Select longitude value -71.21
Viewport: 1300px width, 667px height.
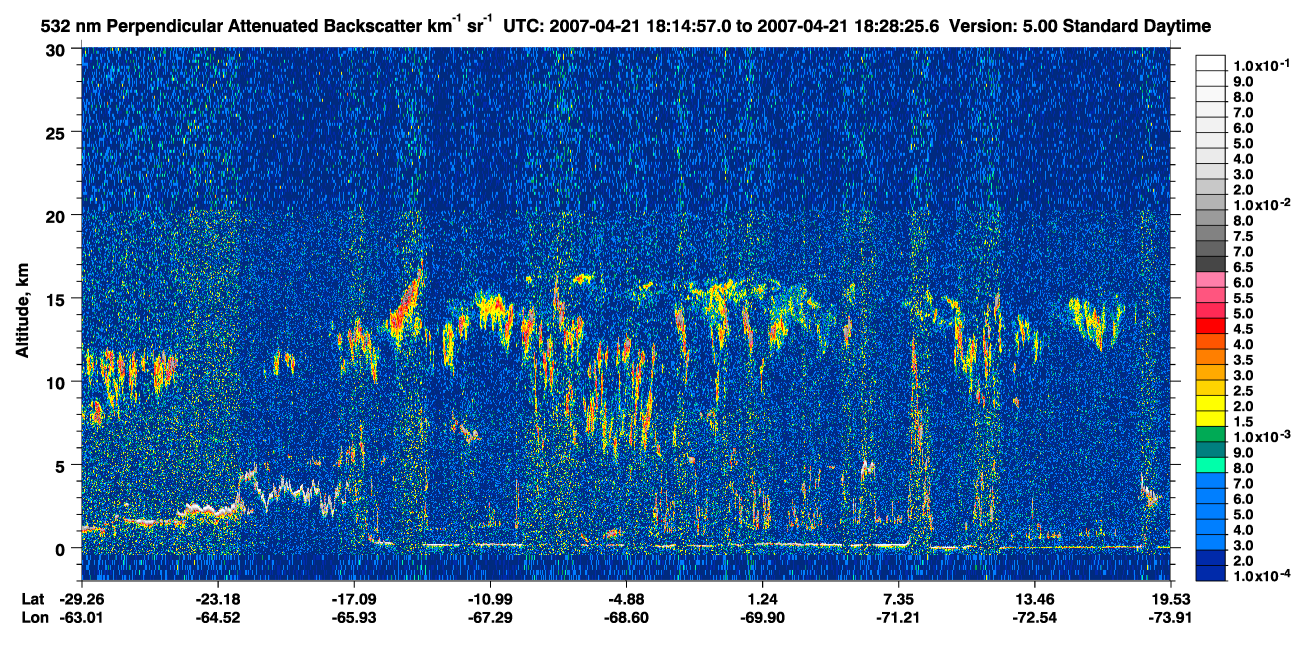click(899, 617)
